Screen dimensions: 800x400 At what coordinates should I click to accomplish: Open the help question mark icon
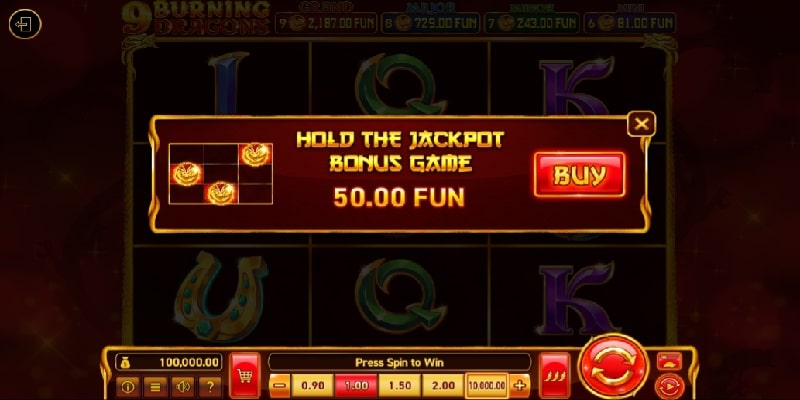[x=210, y=387]
